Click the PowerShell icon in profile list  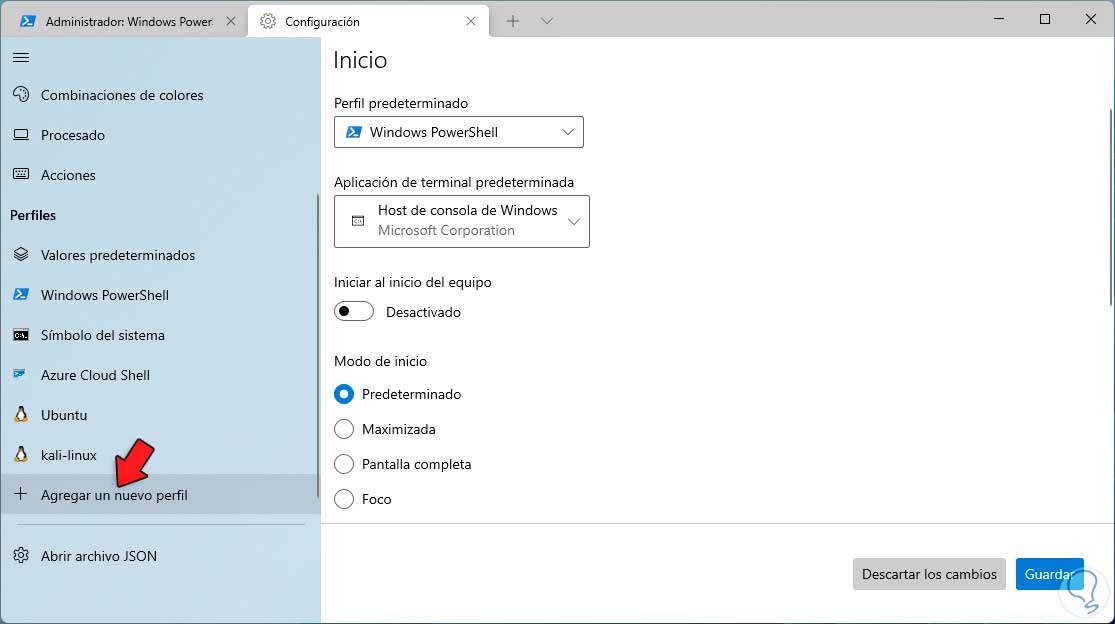(21, 294)
